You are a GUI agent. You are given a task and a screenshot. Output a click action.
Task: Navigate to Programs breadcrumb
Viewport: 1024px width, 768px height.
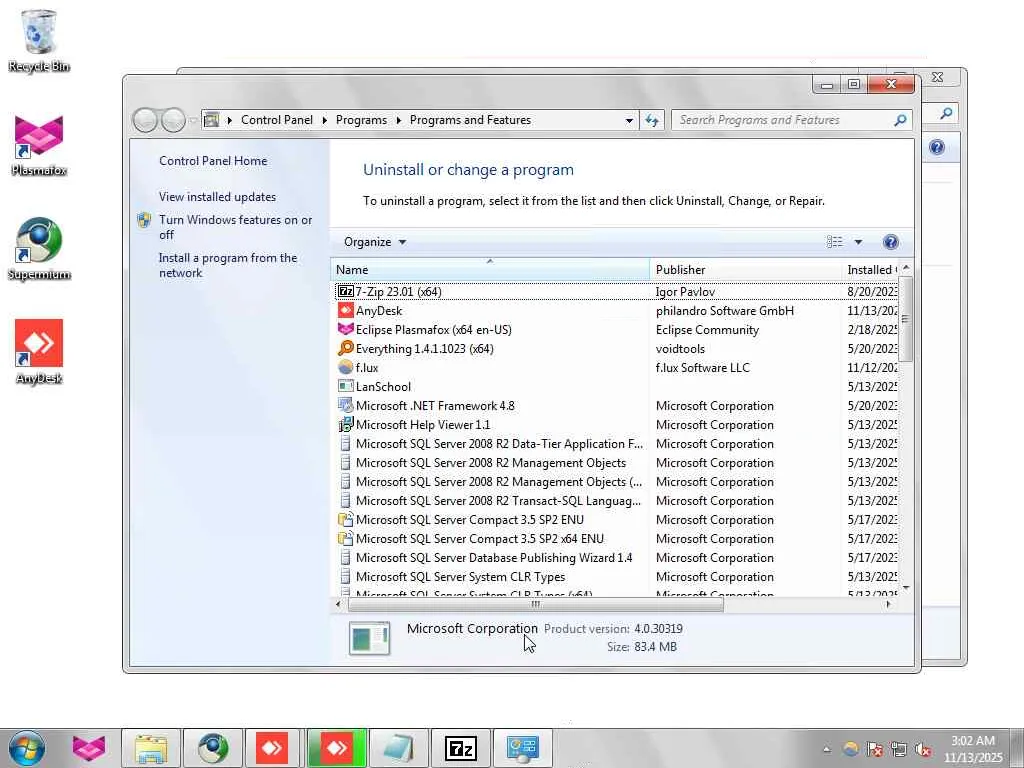pyautogui.click(x=361, y=120)
